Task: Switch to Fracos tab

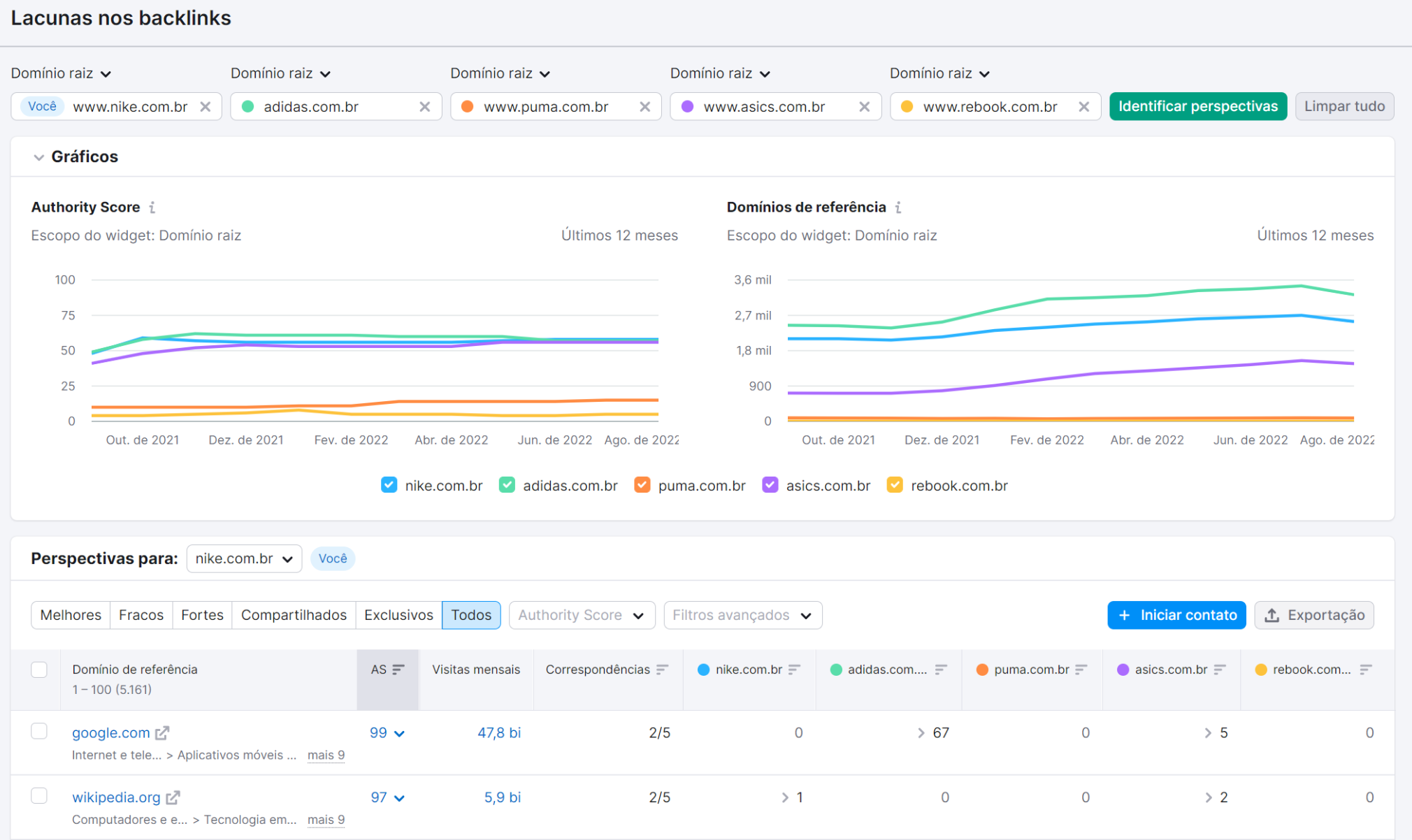Action: tap(141, 615)
